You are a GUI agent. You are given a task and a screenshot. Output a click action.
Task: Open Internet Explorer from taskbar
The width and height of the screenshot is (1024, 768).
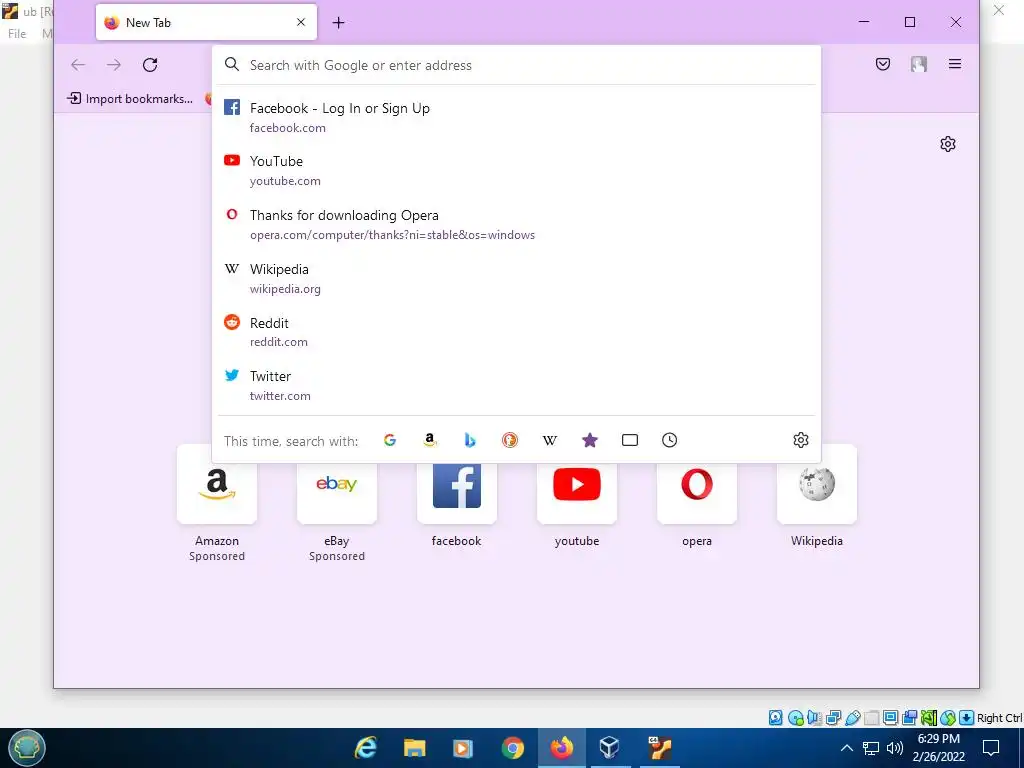point(366,747)
